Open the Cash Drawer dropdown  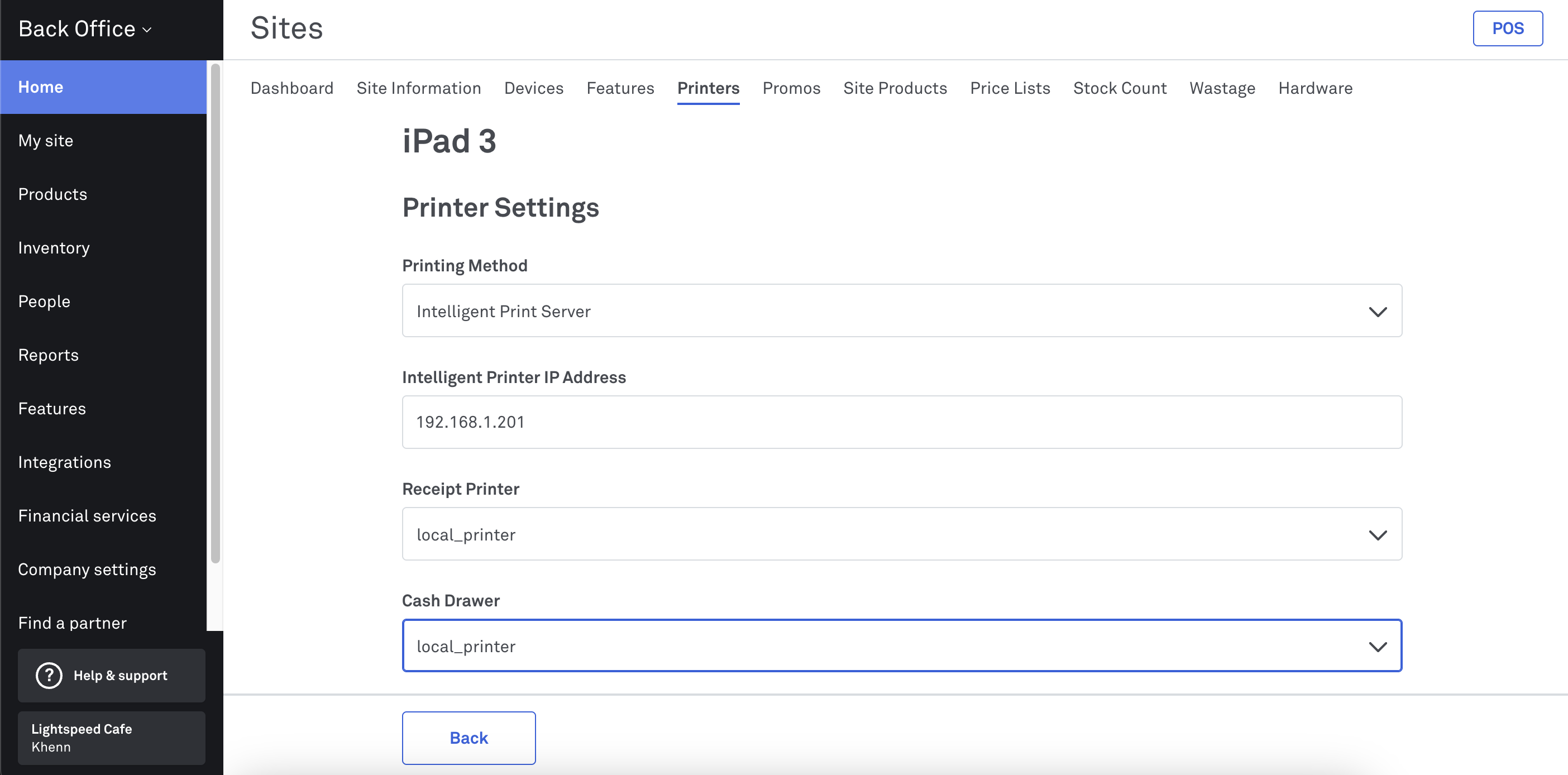(x=901, y=645)
